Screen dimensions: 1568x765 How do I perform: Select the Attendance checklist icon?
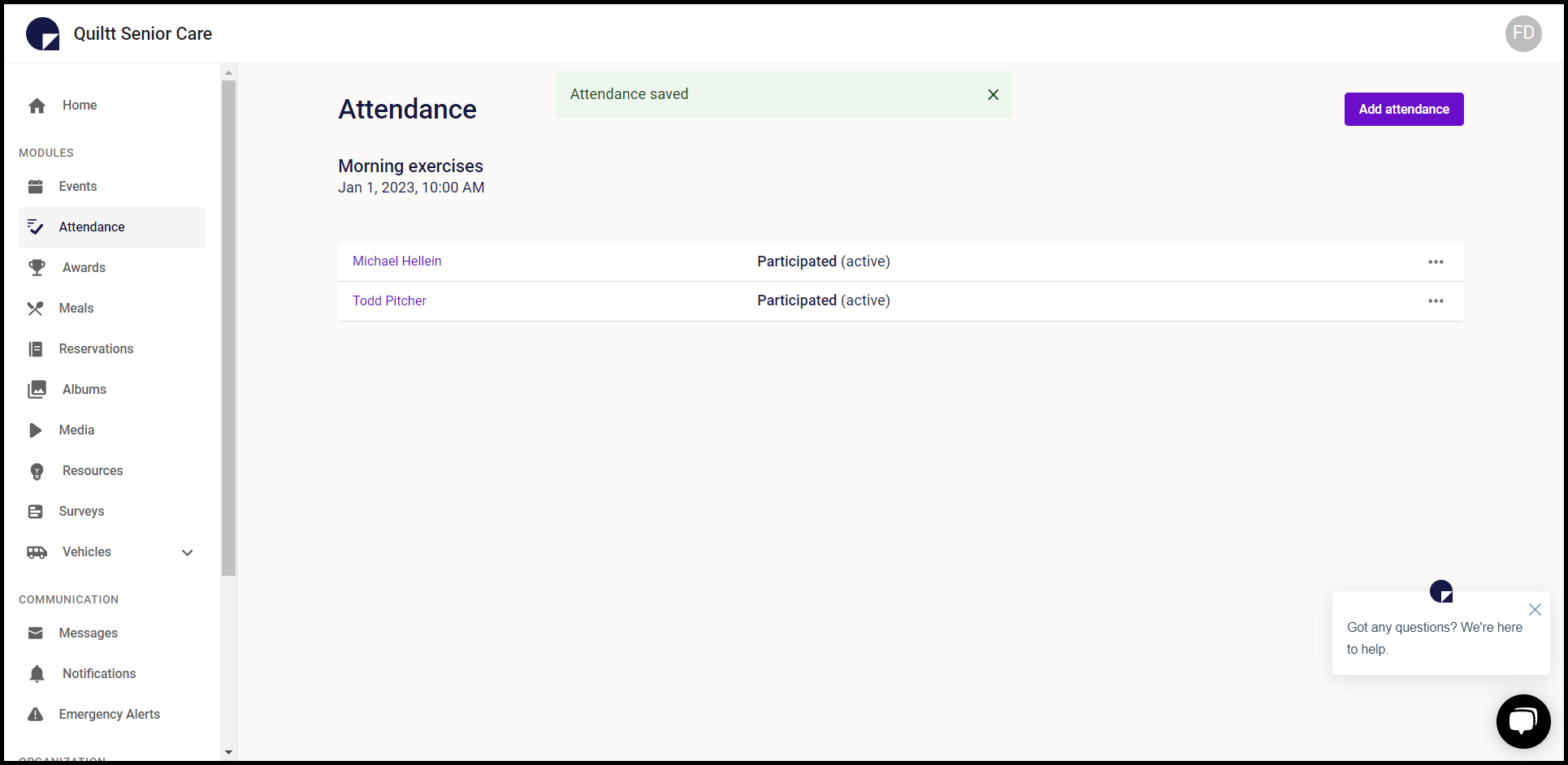click(x=36, y=227)
